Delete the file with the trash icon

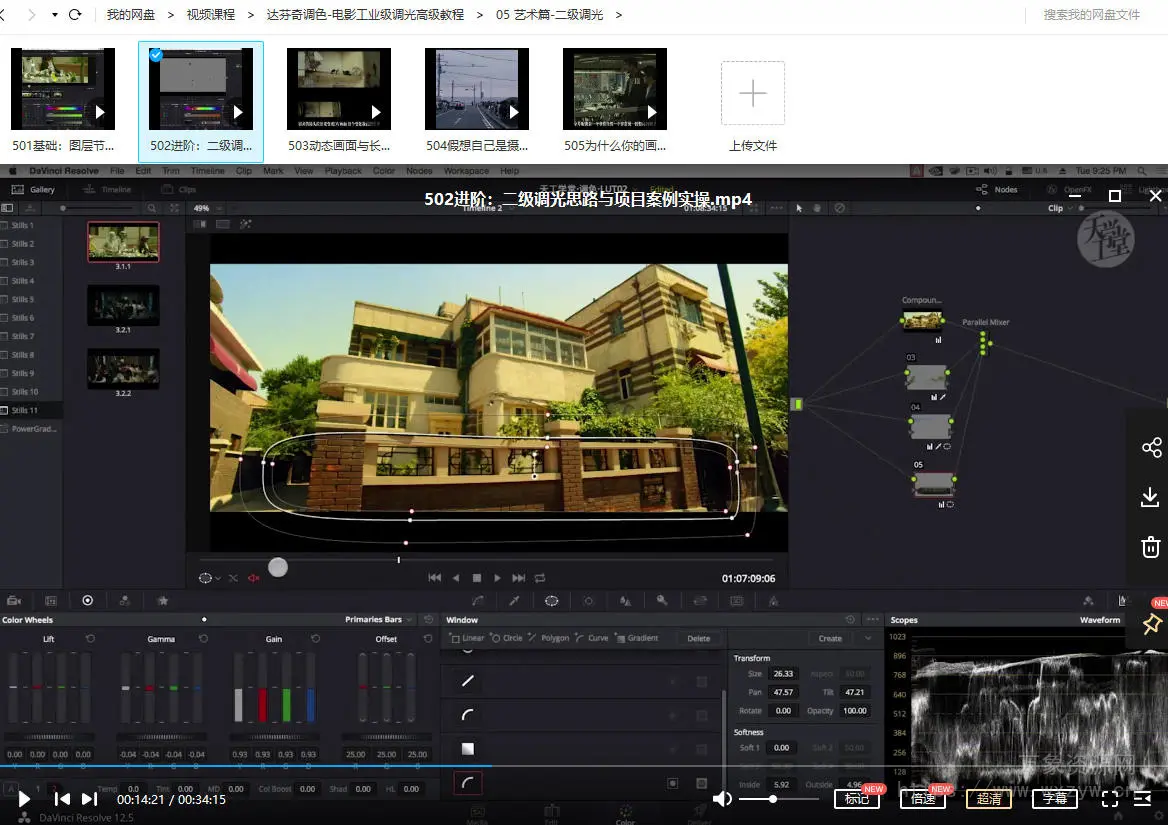tap(1151, 547)
